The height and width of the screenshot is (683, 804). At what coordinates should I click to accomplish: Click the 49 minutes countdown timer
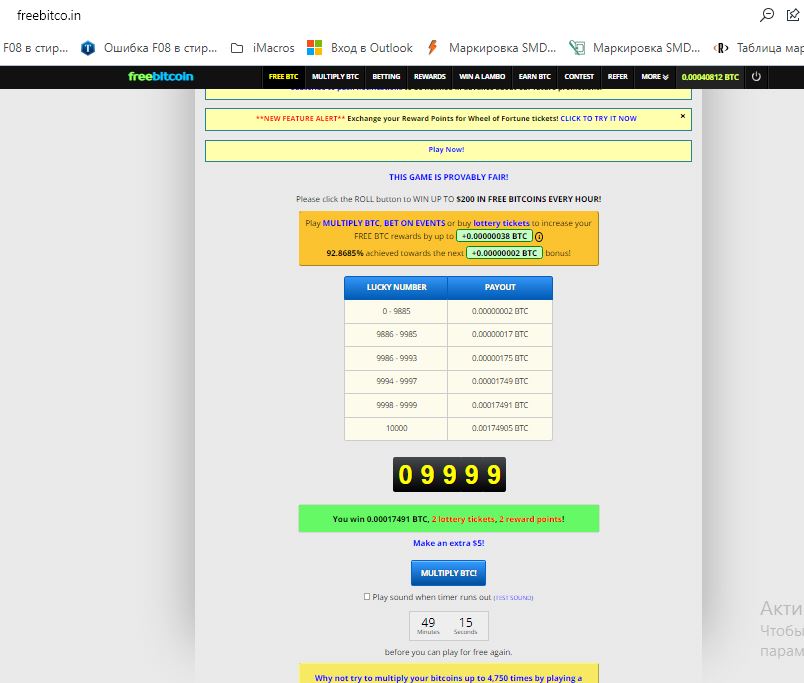(x=428, y=625)
